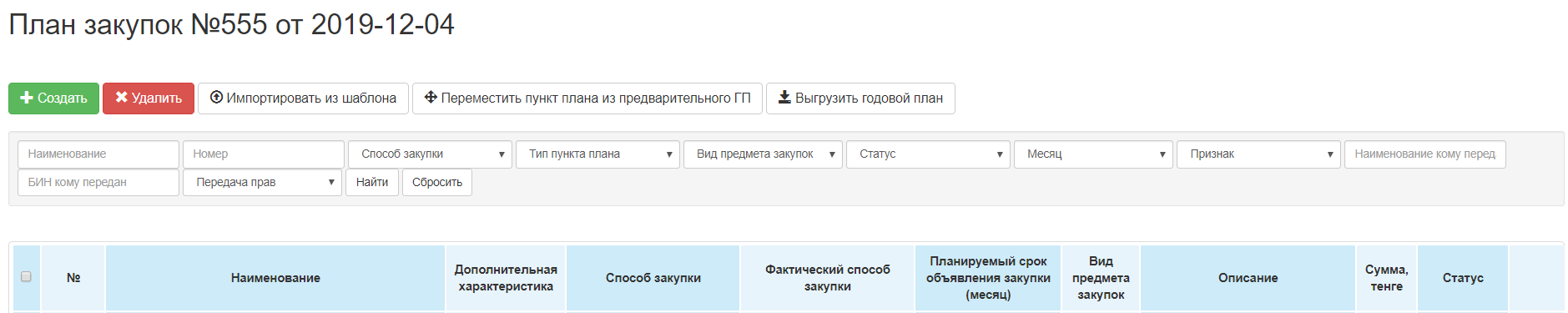Viewport: 1568px width, 313px height.
Task: Click the Способ закупки table column header
Action: (x=653, y=278)
